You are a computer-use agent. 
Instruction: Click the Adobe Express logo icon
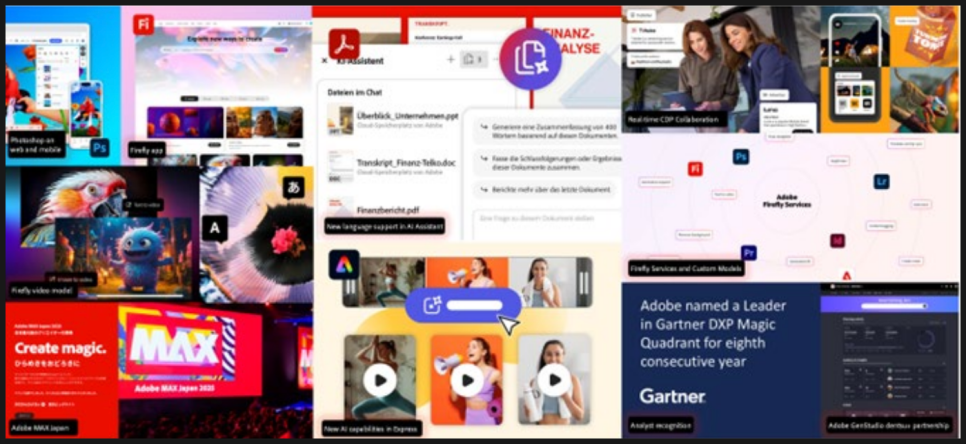click(x=344, y=265)
